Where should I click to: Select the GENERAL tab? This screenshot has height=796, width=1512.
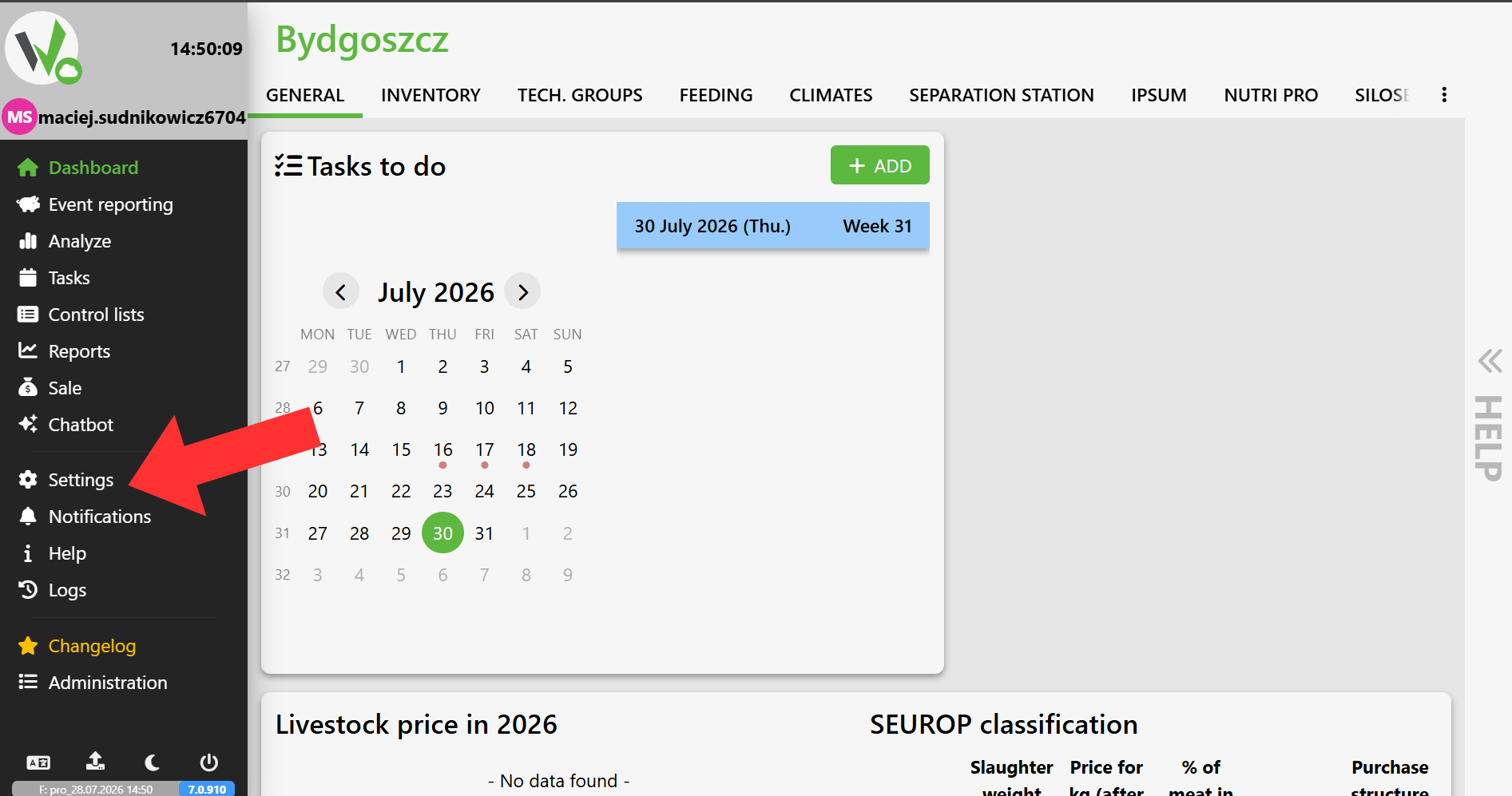click(305, 95)
